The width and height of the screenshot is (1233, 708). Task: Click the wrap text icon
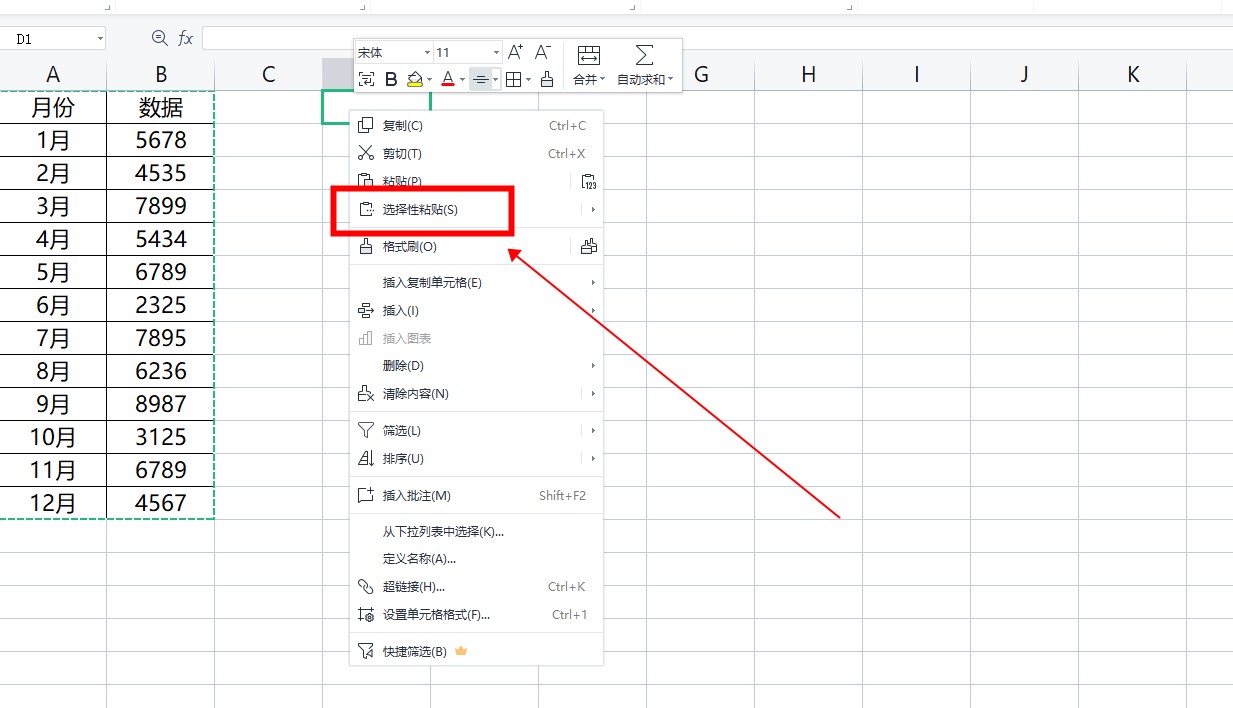366,79
